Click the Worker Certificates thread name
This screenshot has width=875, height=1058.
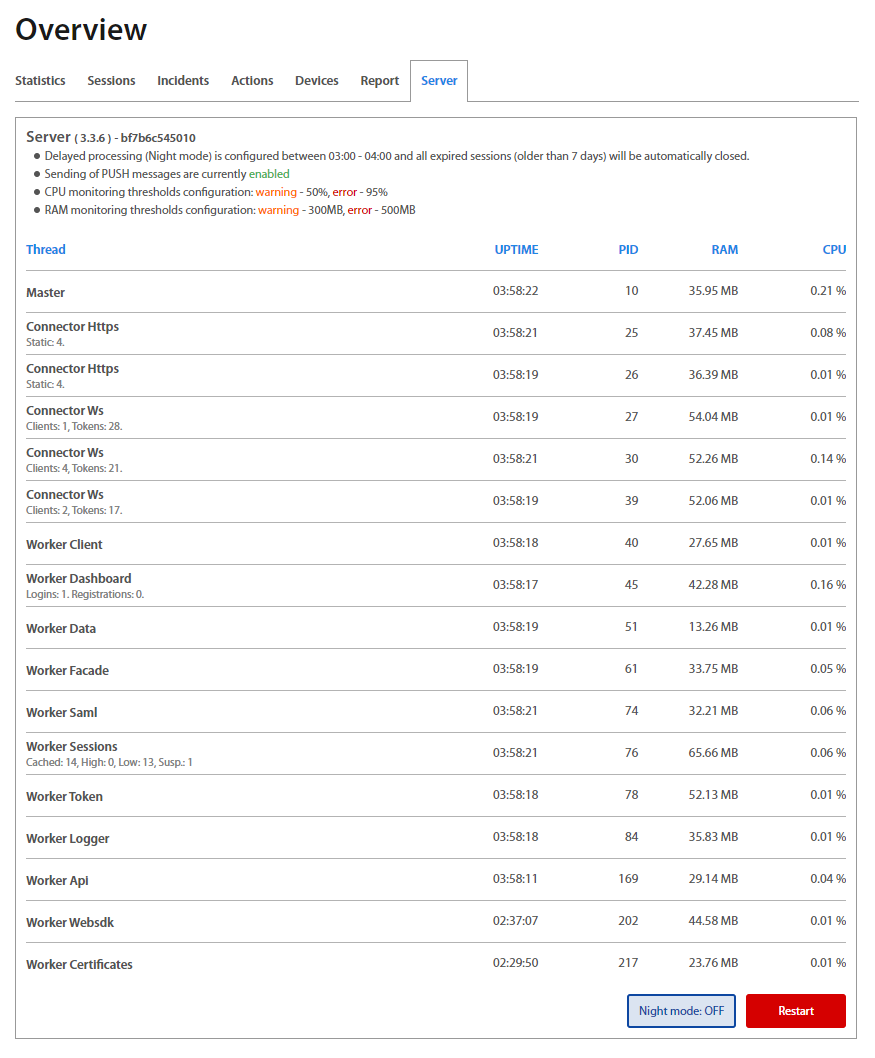[79, 965]
